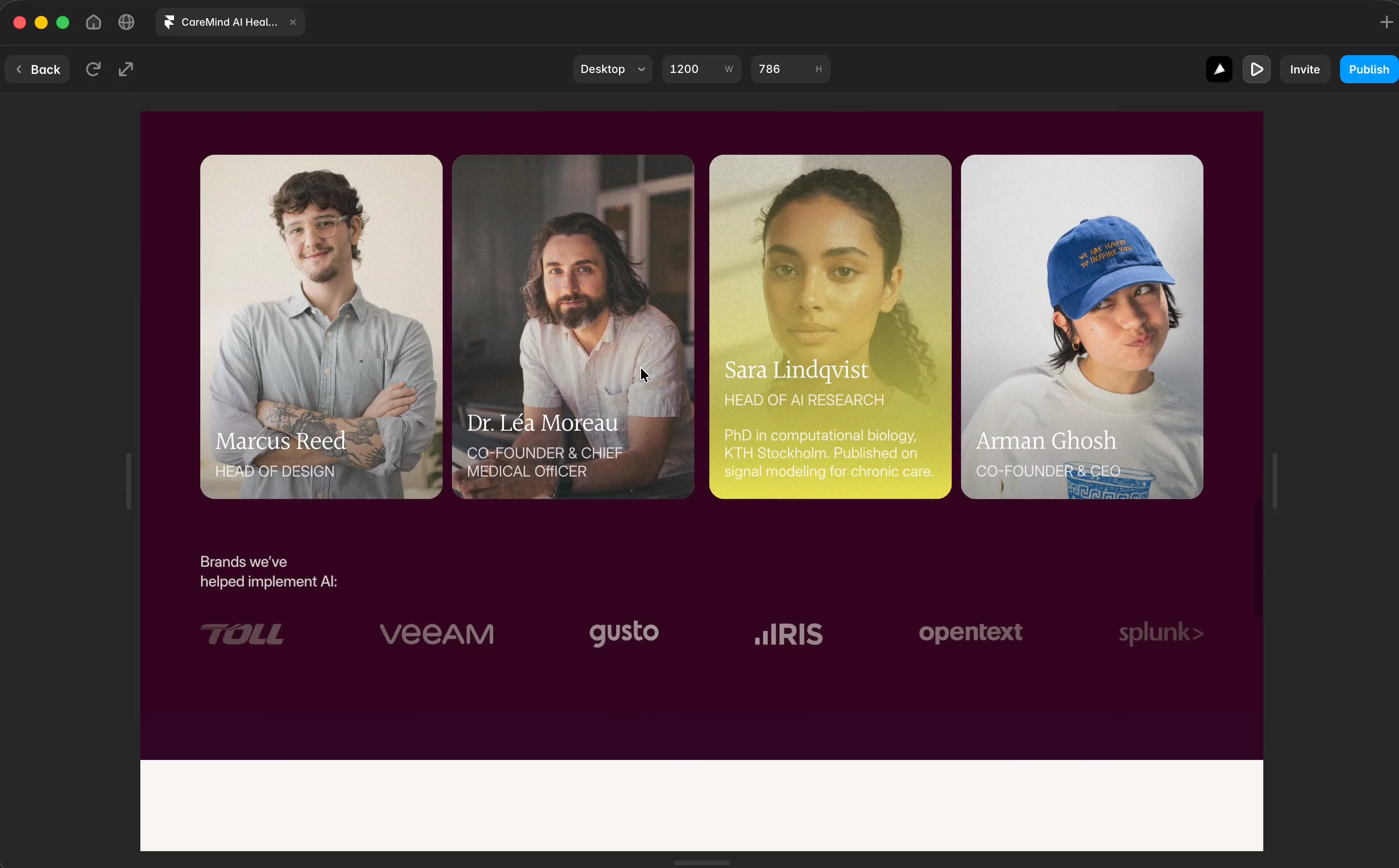
Task: Select the CareMind AI Heal... tab
Action: point(230,22)
